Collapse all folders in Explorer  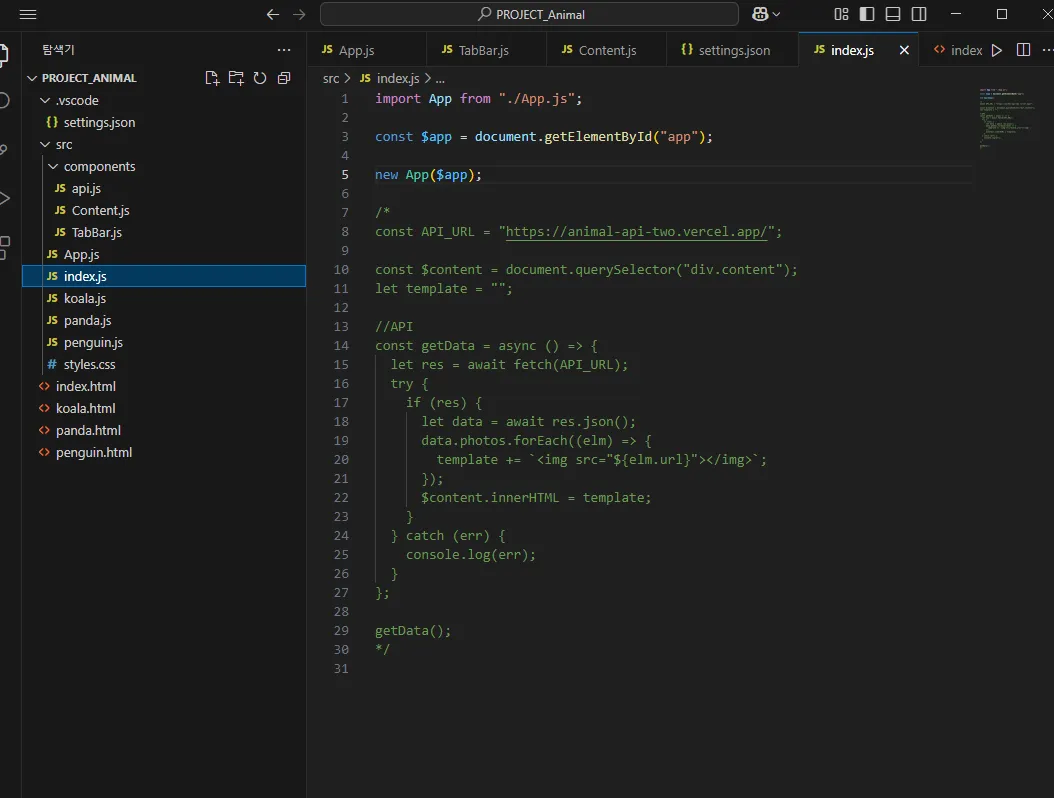pyautogui.click(x=284, y=78)
